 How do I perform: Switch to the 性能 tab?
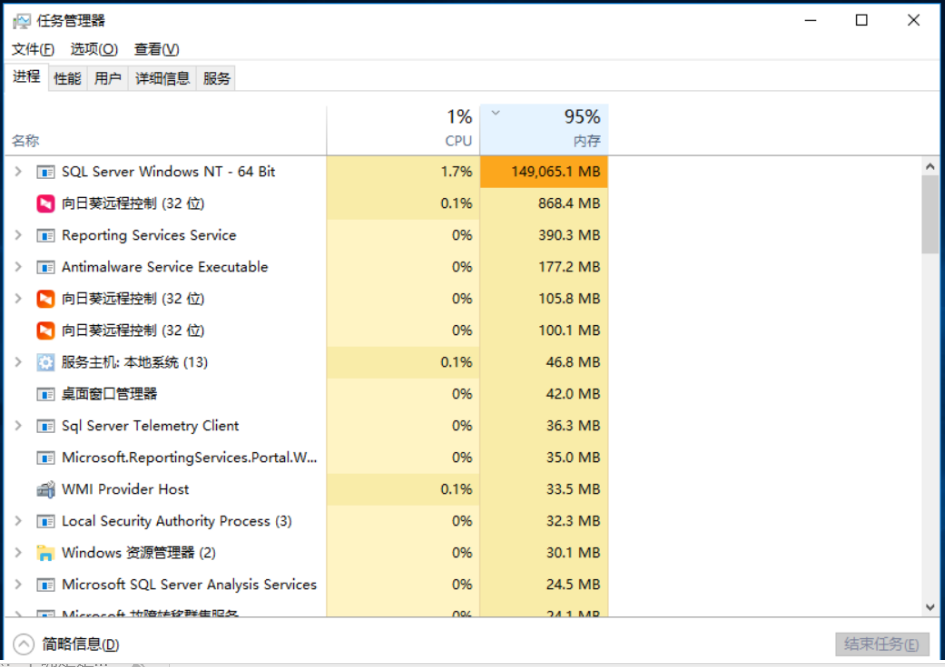[67, 78]
